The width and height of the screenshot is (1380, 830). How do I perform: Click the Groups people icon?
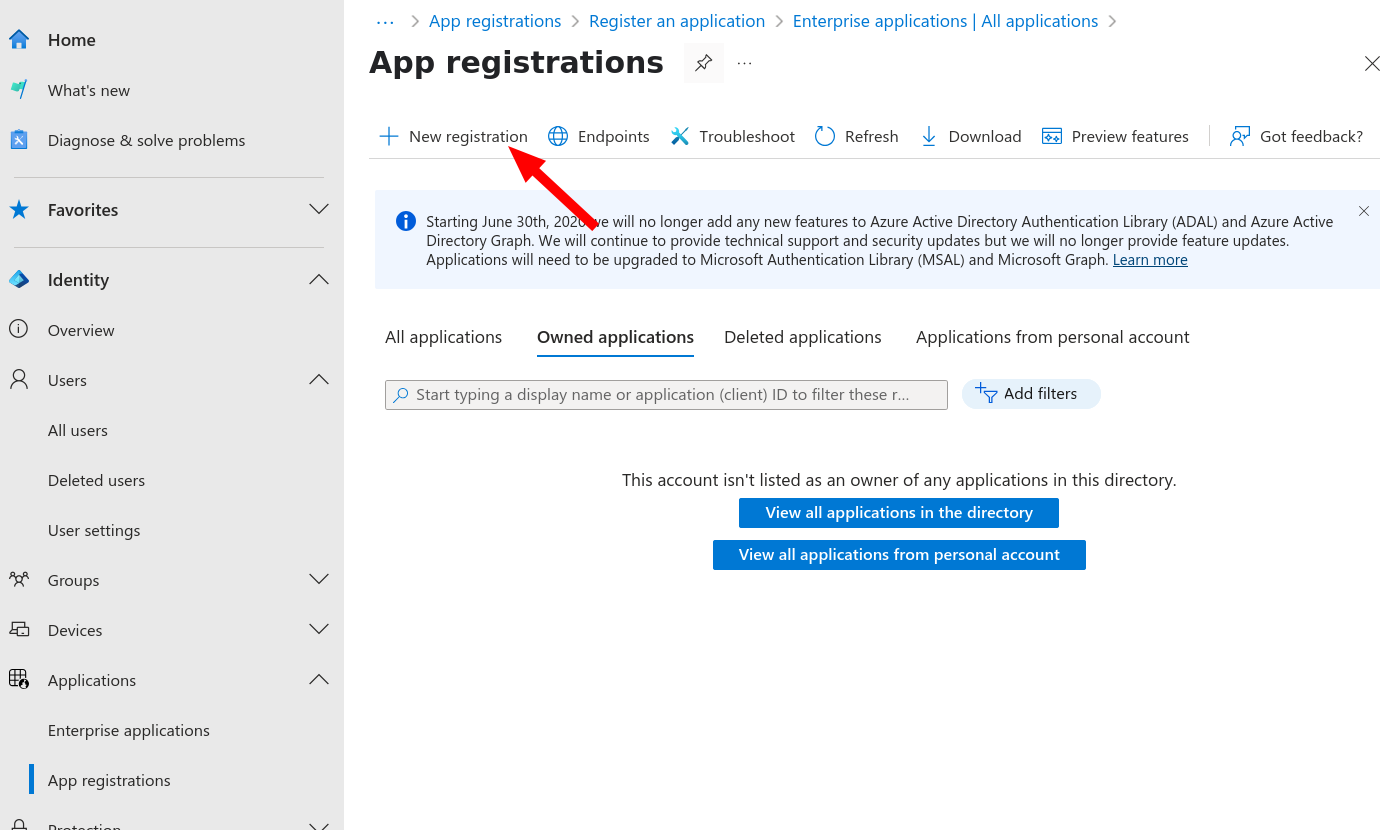19,580
